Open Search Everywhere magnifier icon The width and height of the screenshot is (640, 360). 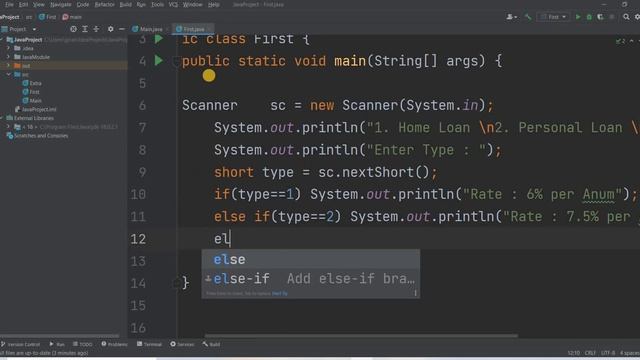[x=626, y=17]
